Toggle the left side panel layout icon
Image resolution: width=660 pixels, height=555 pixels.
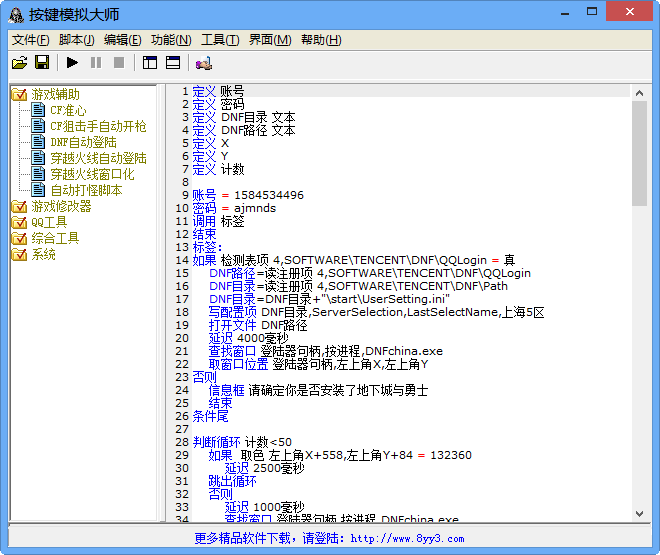tap(149, 63)
